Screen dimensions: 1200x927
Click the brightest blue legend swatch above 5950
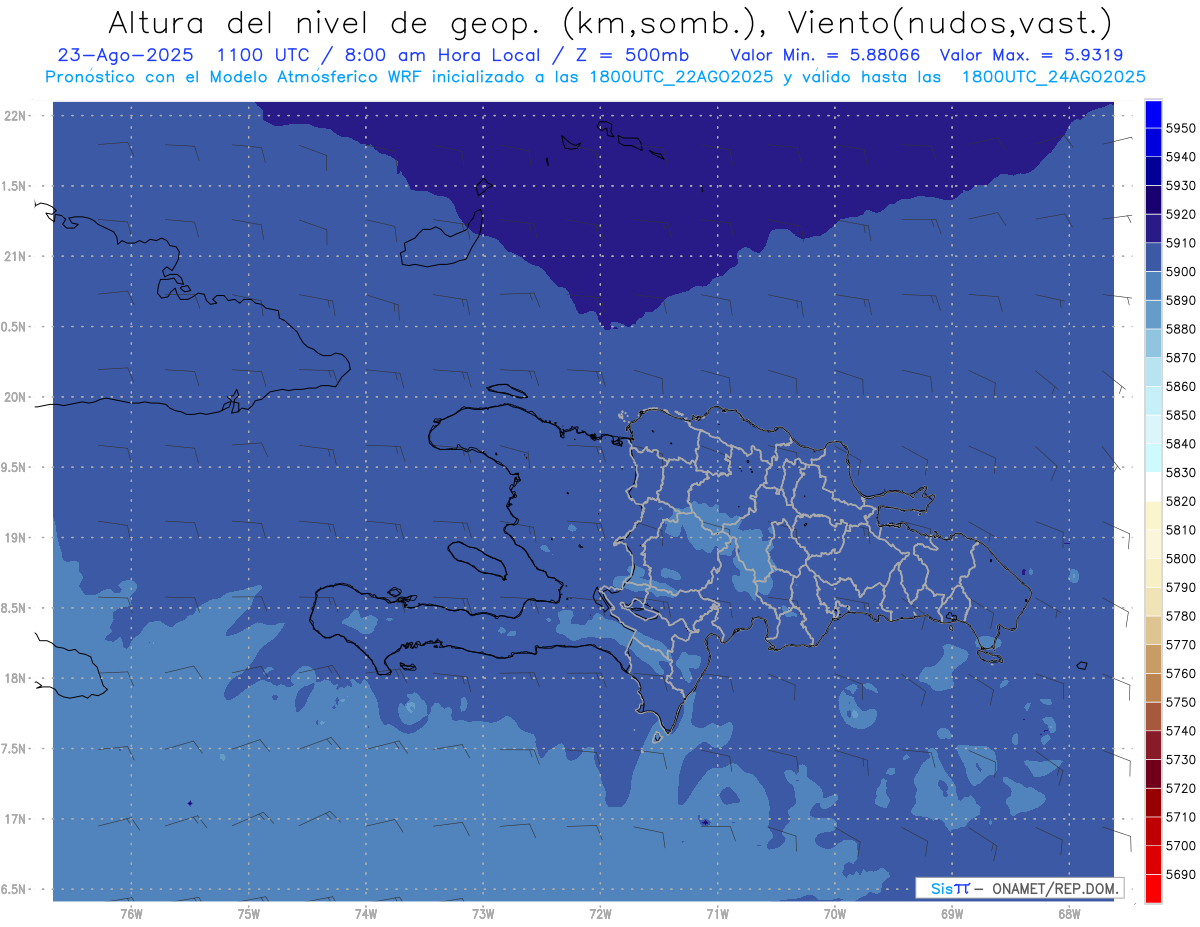pyautogui.click(x=1153, y=114)
